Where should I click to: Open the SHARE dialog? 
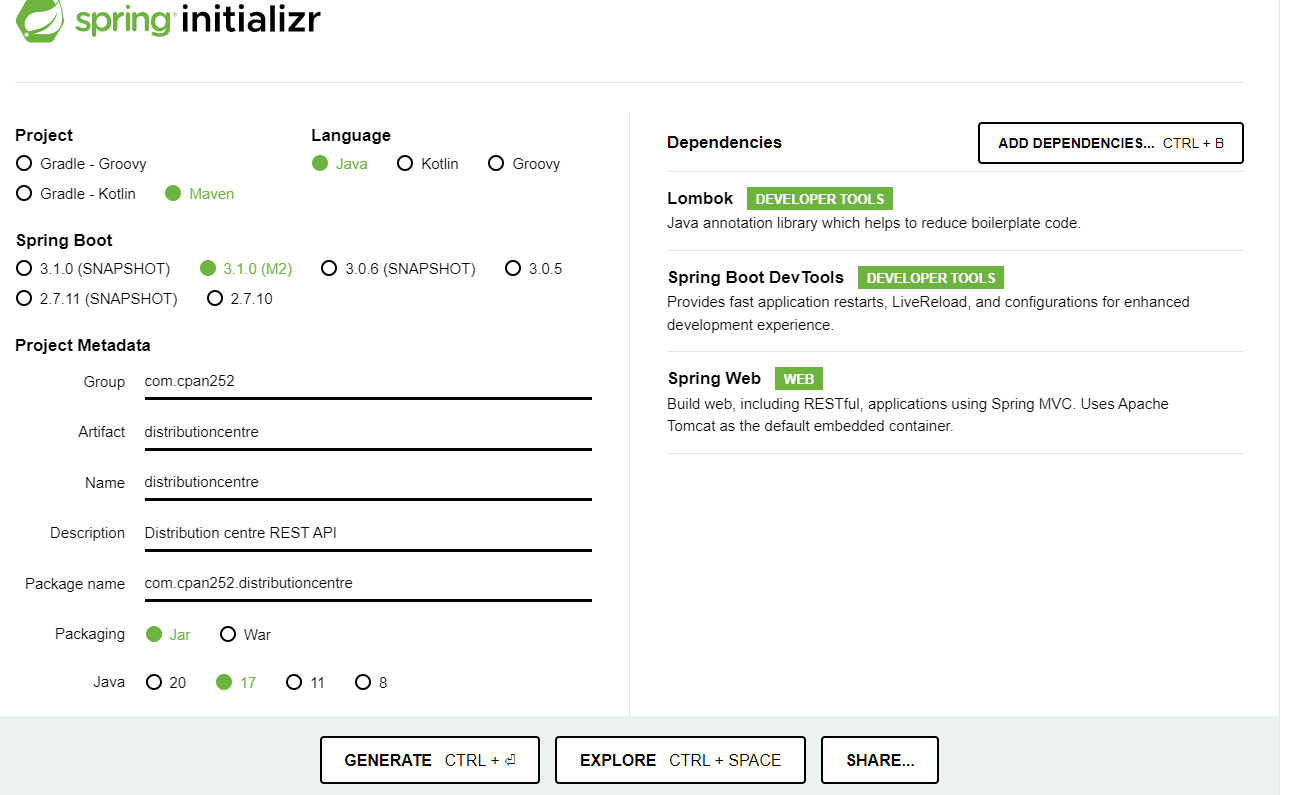pyautogui.click(x=879, y=759)
